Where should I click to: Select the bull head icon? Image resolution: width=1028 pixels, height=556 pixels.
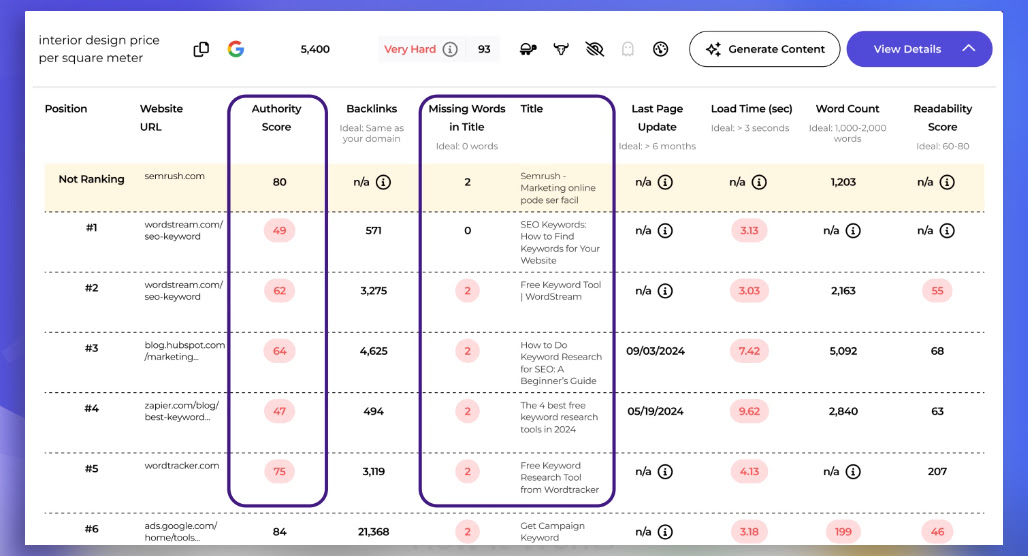pos(561,49)
